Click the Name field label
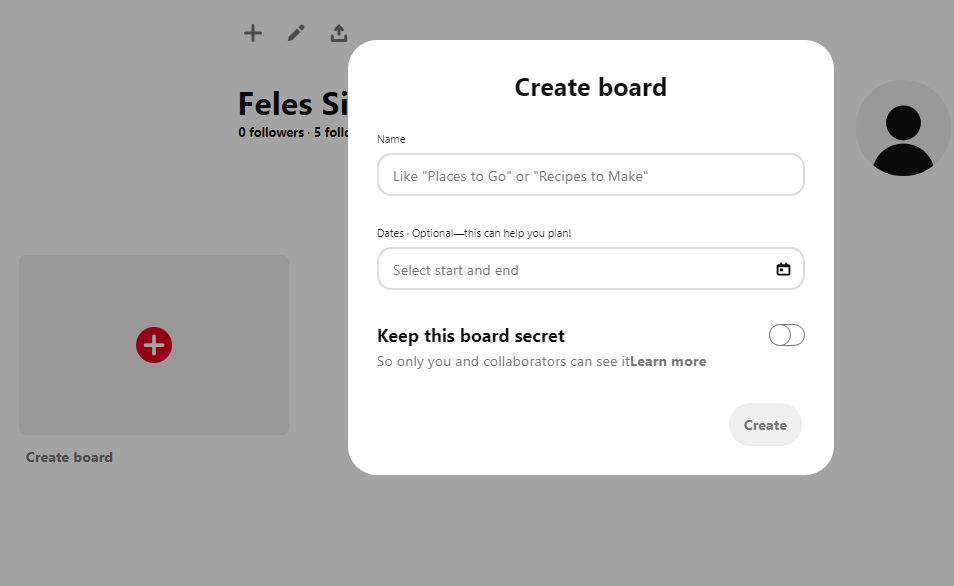This screenshot has width=954, height=586. (391, 139)
